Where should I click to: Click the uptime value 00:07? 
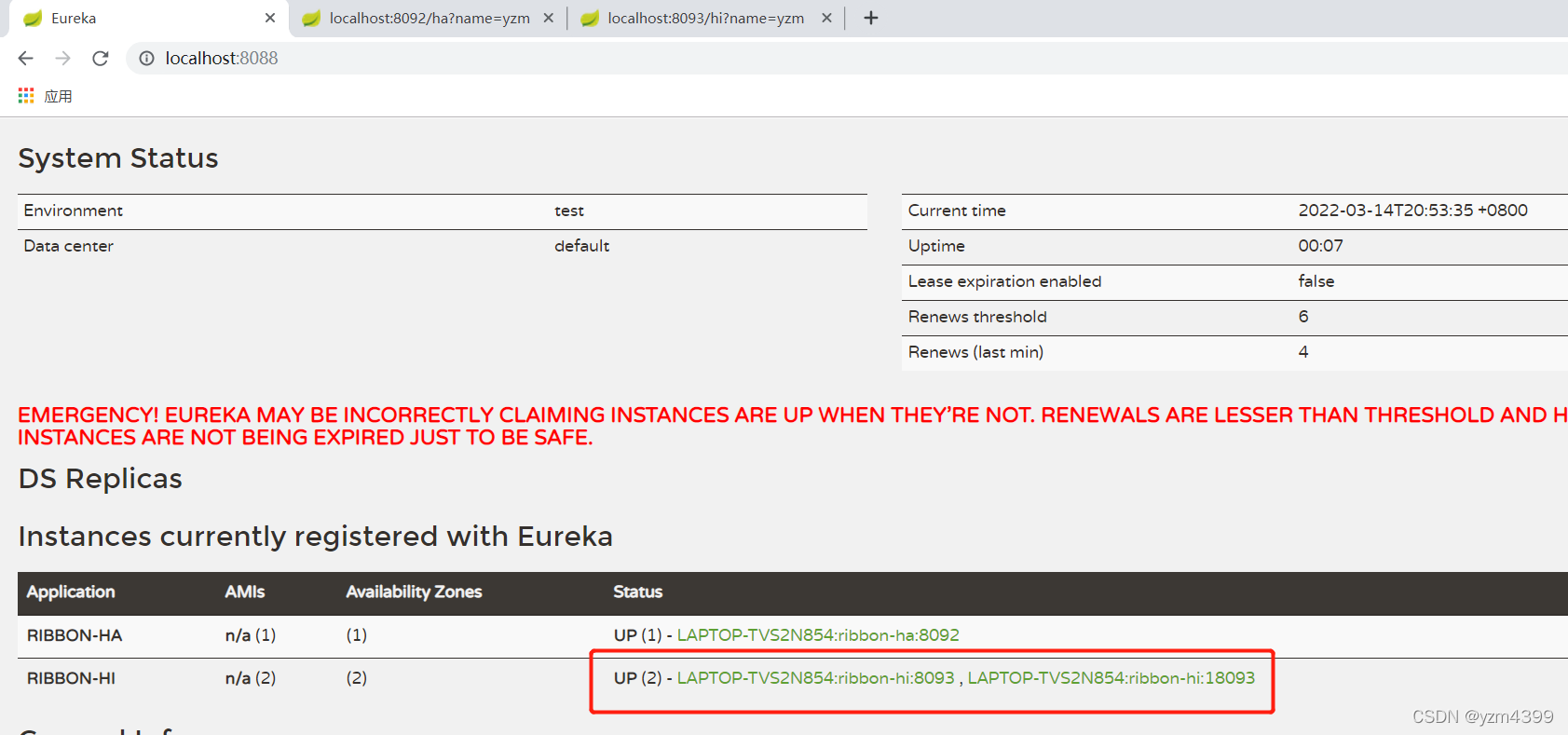[x=1321, y=246]
